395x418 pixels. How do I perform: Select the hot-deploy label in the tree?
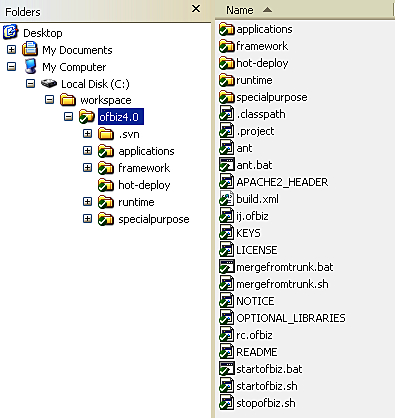144,185
